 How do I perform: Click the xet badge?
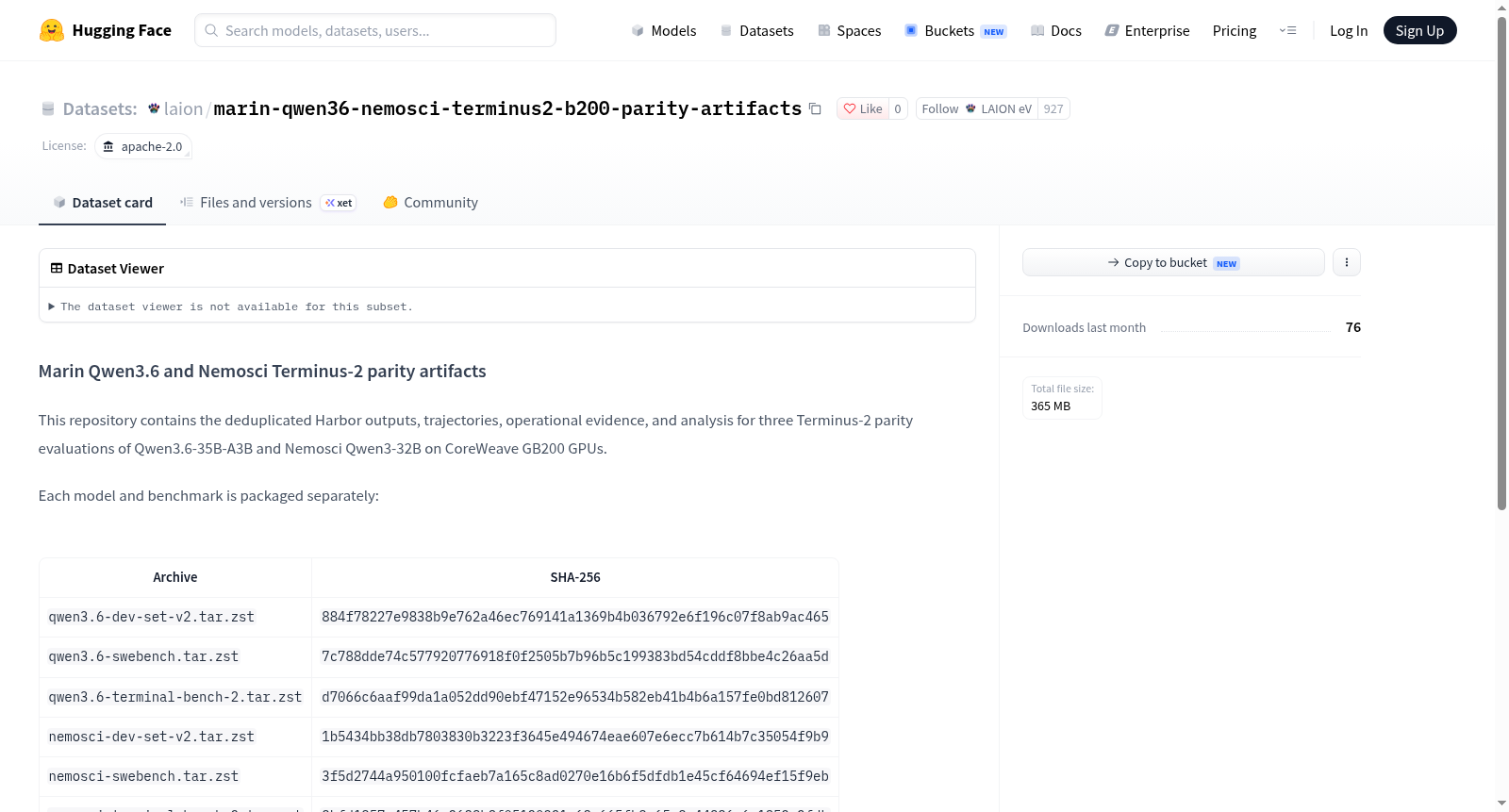339,203
